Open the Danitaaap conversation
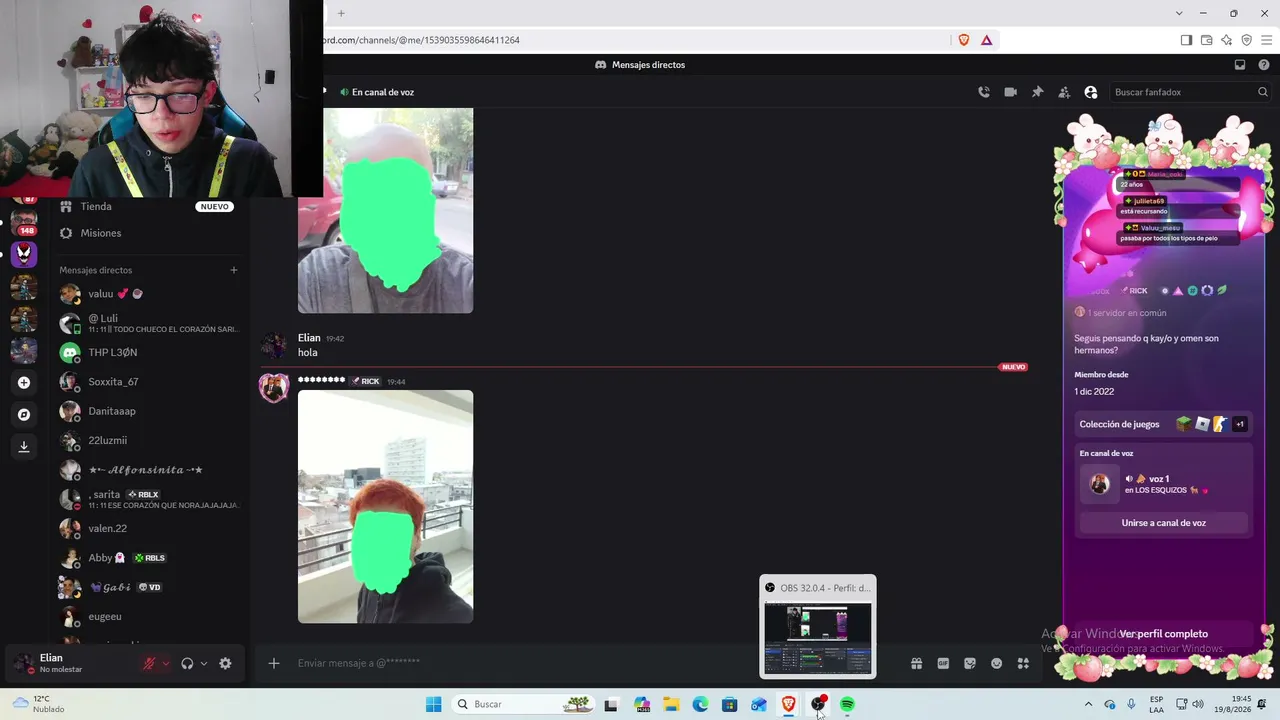The image size is (1280, 720). coord(148,411)
